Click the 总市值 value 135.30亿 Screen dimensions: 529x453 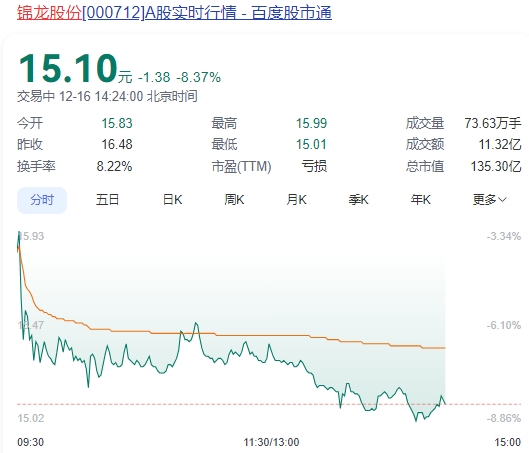[x=496, y=166]
